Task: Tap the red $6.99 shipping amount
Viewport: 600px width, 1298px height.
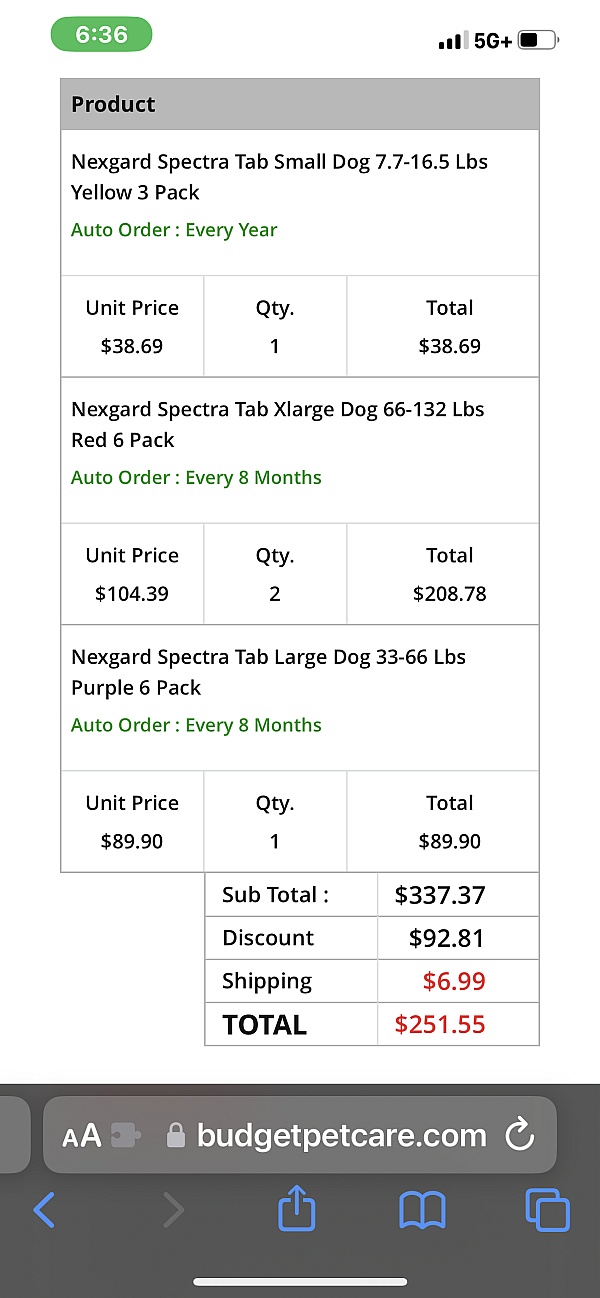Action: coord(454,981)
